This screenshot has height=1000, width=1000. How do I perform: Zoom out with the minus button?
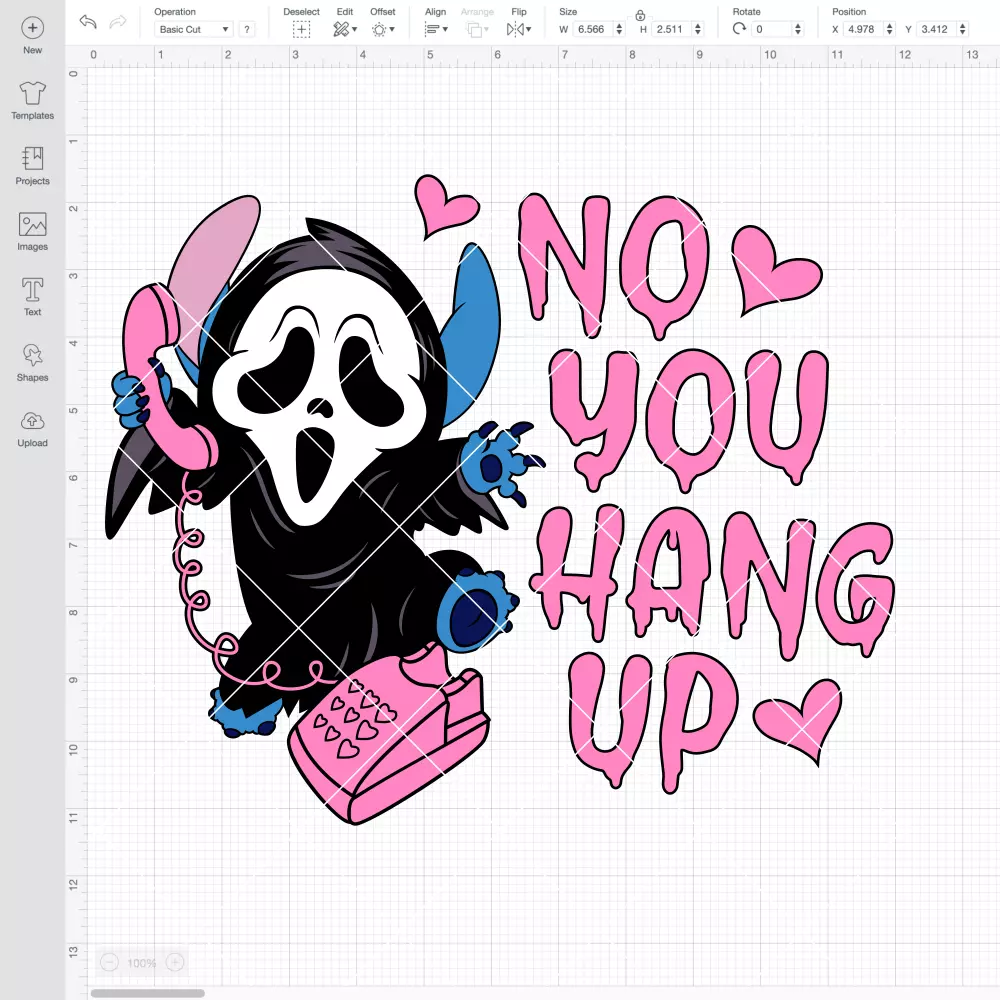[109, 962]
